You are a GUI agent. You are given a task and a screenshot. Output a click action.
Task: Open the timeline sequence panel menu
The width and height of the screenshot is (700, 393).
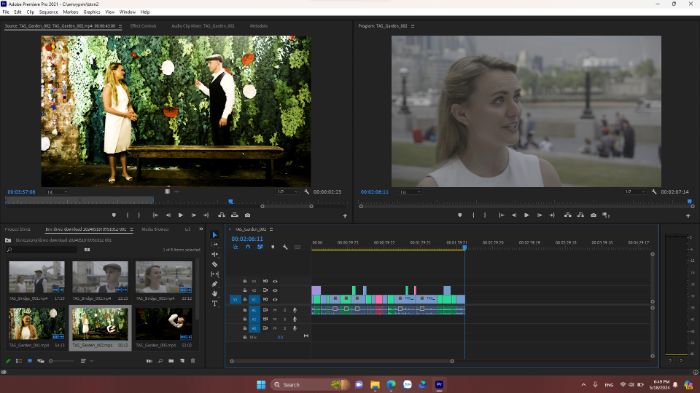271,230
